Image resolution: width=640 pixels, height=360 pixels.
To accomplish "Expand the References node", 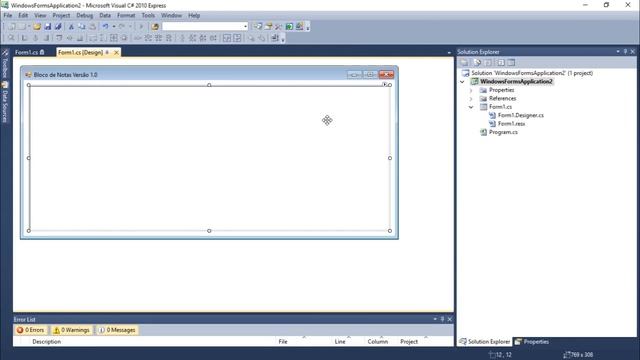I will click(471, 98).
